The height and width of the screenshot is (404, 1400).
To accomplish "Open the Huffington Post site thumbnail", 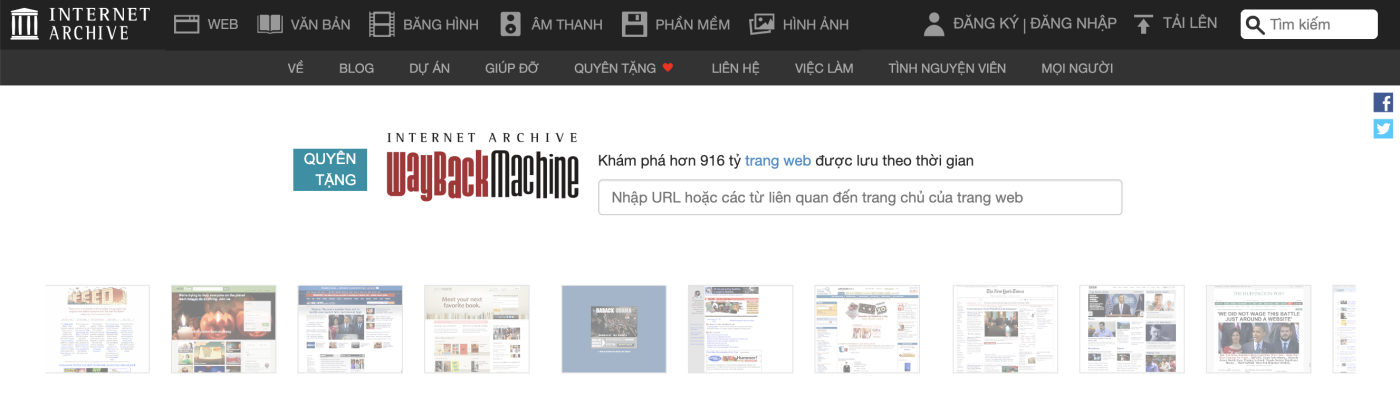I will [1258, 329].
